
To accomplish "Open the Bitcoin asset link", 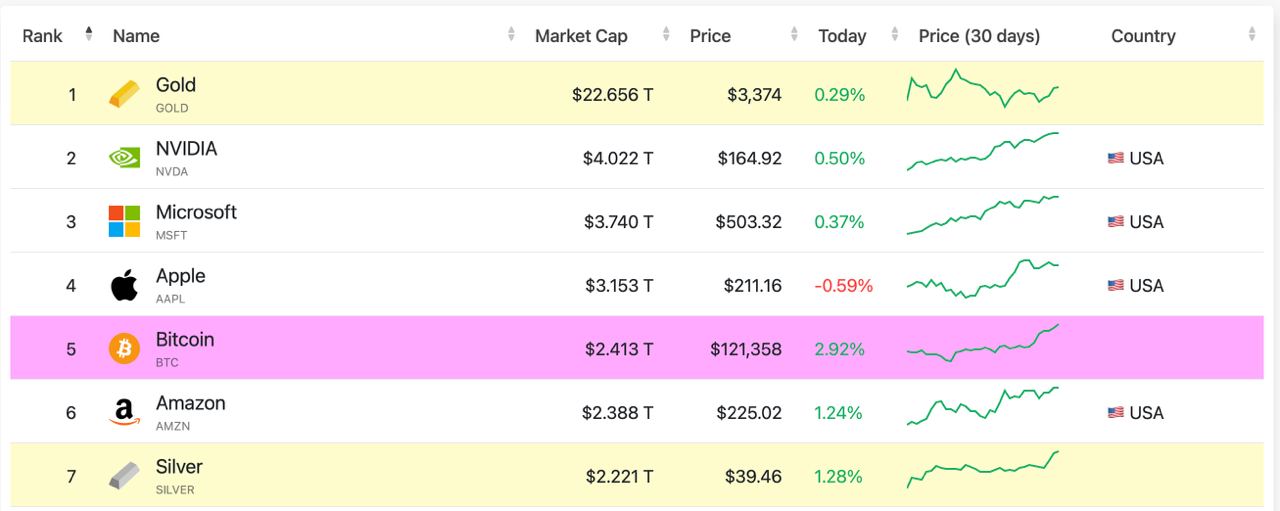I will 185,339.
